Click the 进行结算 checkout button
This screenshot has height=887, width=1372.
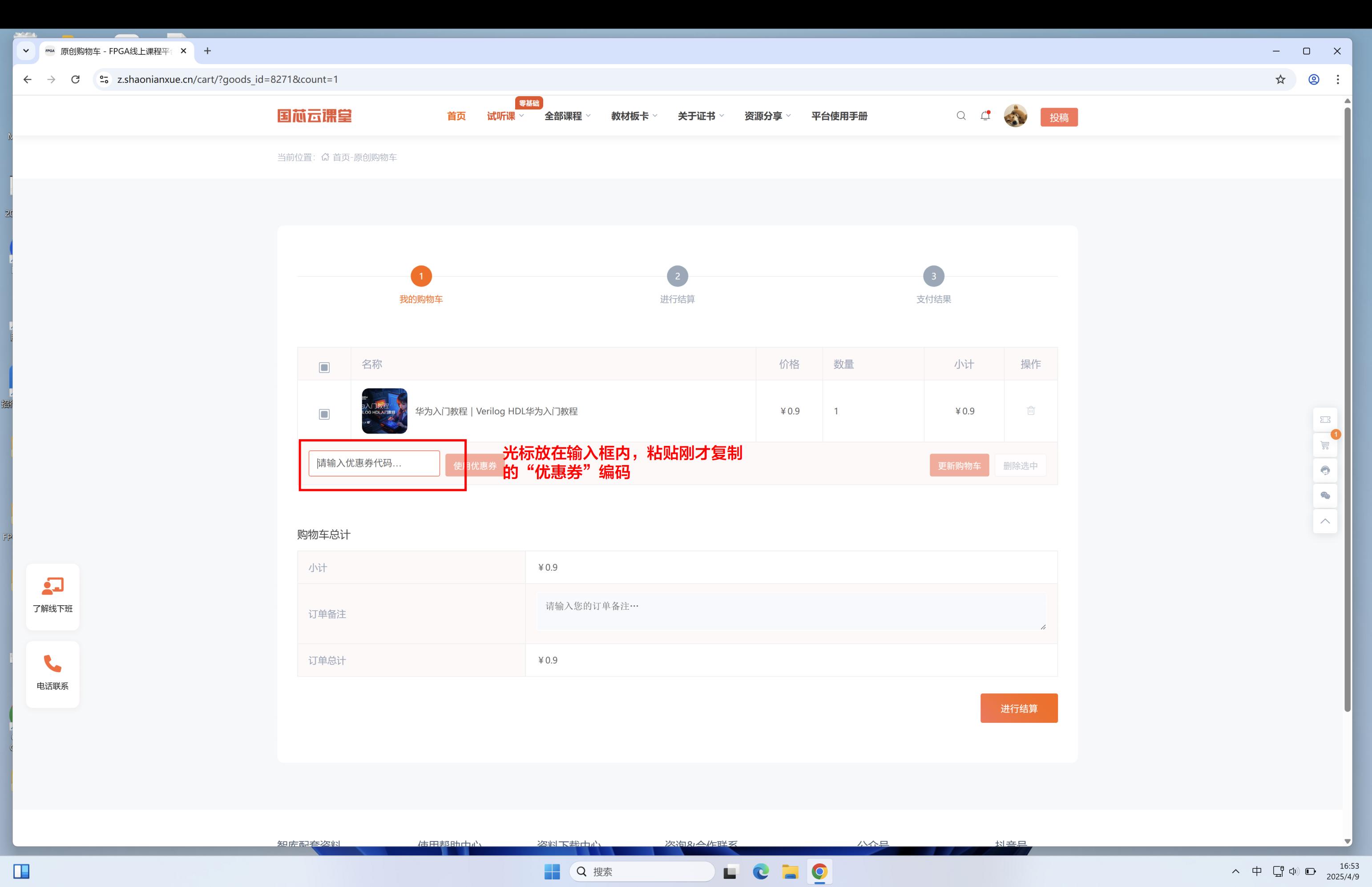tap(1018, 708)
